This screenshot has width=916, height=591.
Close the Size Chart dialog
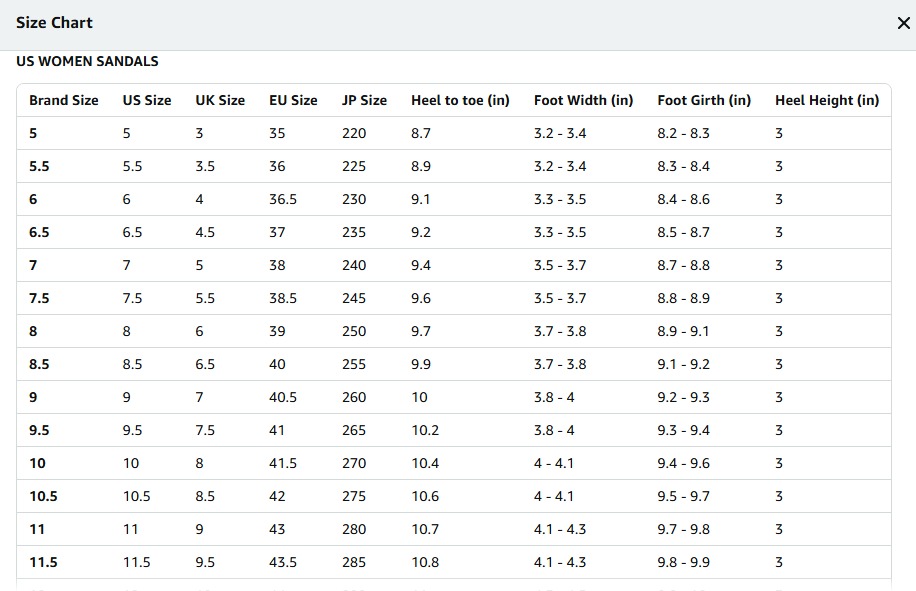click(903, 23)
